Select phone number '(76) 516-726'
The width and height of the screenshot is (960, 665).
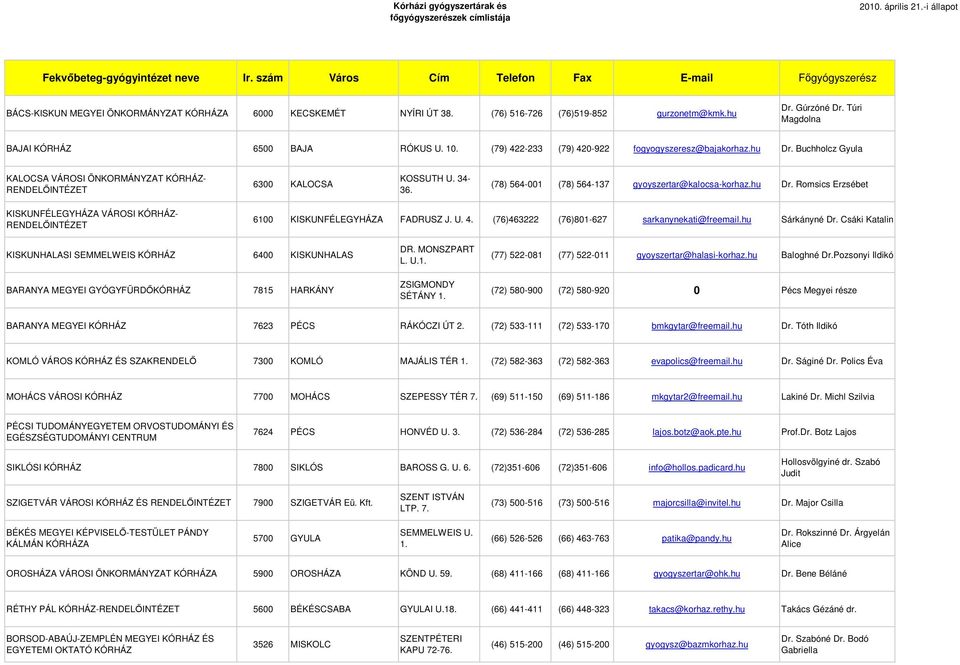coord(516,113)
